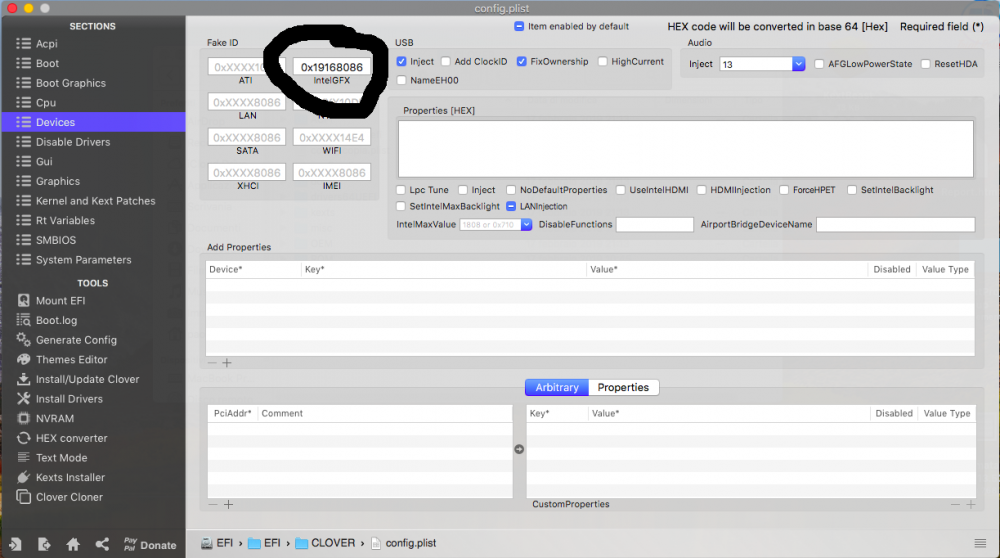Enable Lpc Tune checkbox
Viewport: 1000px width, 558px height.
point(401,190)
